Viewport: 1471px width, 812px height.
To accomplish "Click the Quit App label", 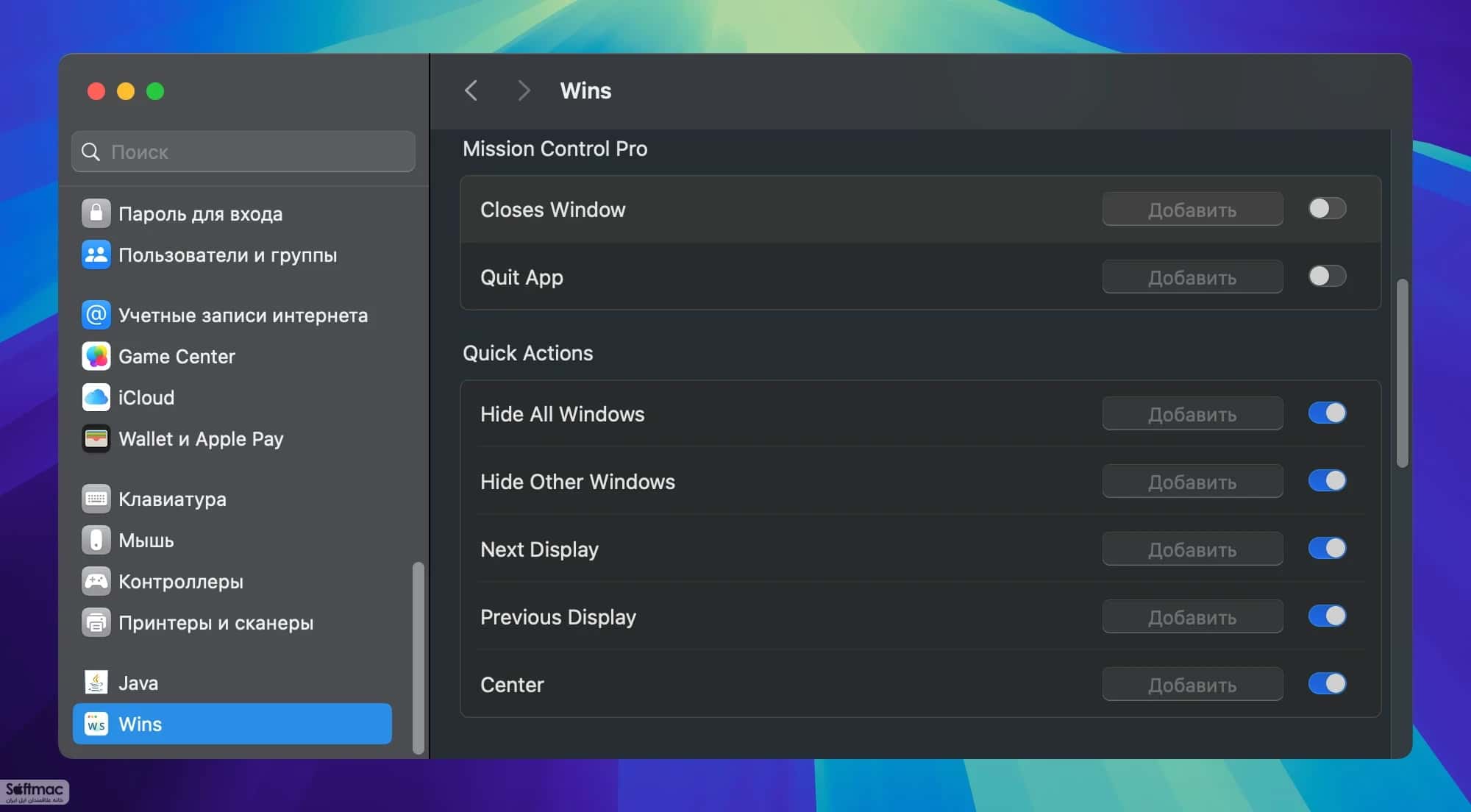I will click(x=521, y=277).
